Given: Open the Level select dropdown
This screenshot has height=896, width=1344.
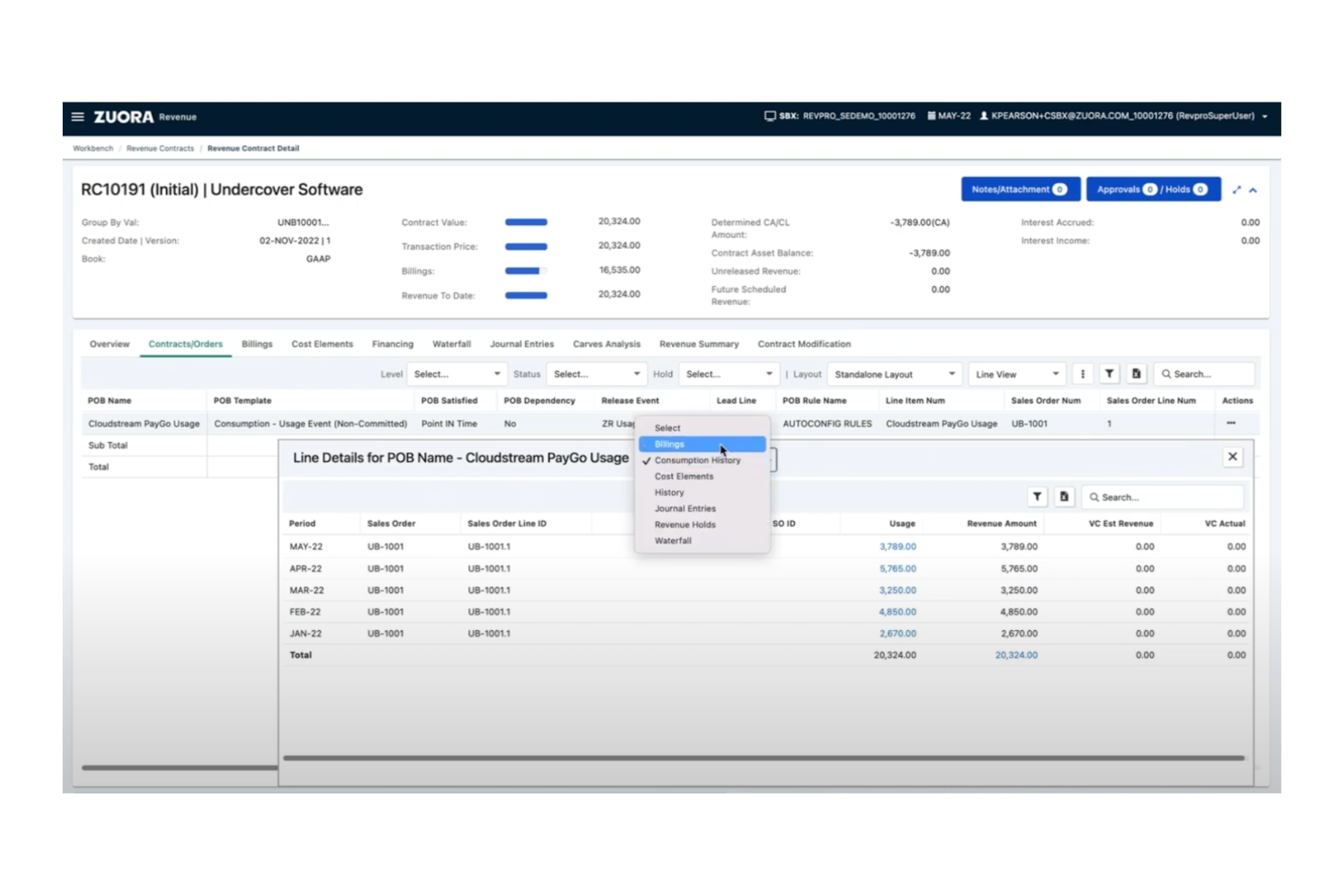Looking at the screenshot, I should click(x=457, y=374).
